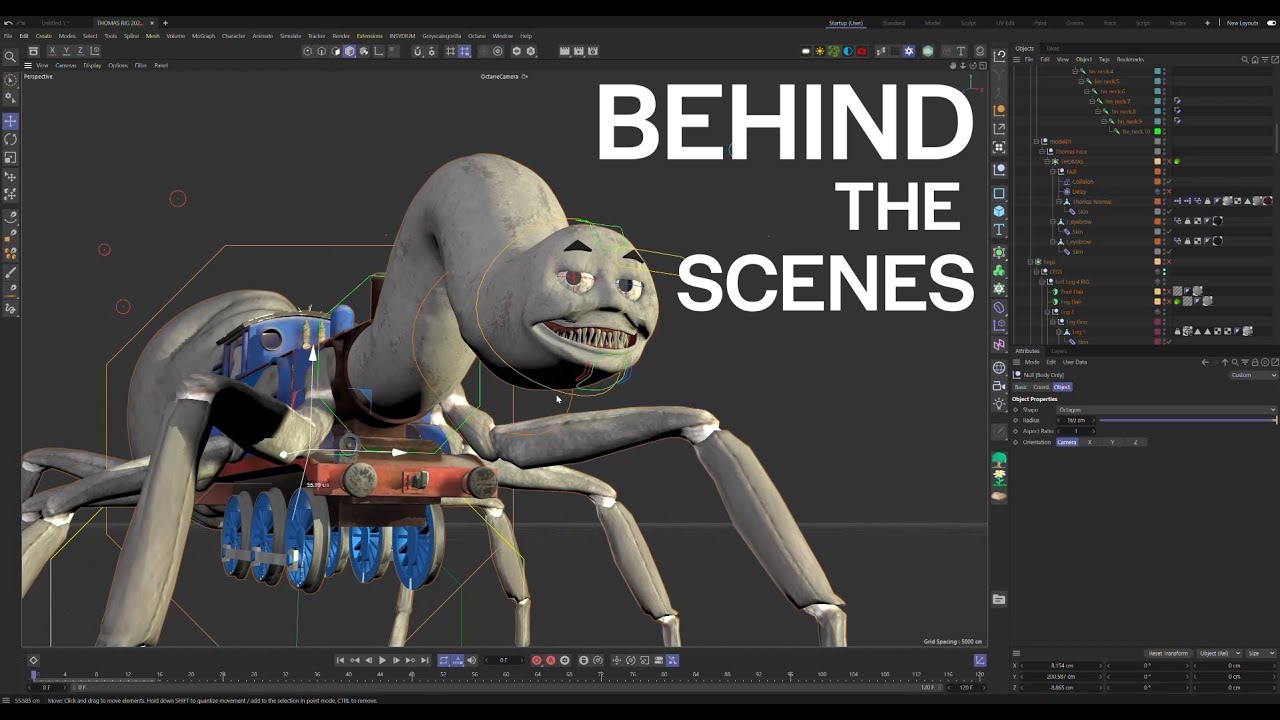Go to end of timeline
The height and width of the screenshot is (720, 1280).
pyautogui.click(x=424, y=660)
